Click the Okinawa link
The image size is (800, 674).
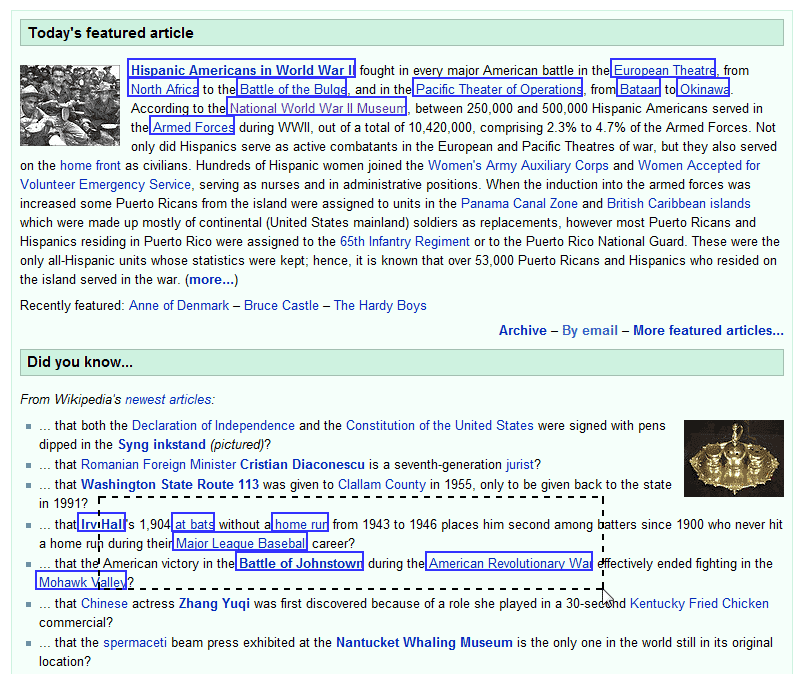[703, 88]
